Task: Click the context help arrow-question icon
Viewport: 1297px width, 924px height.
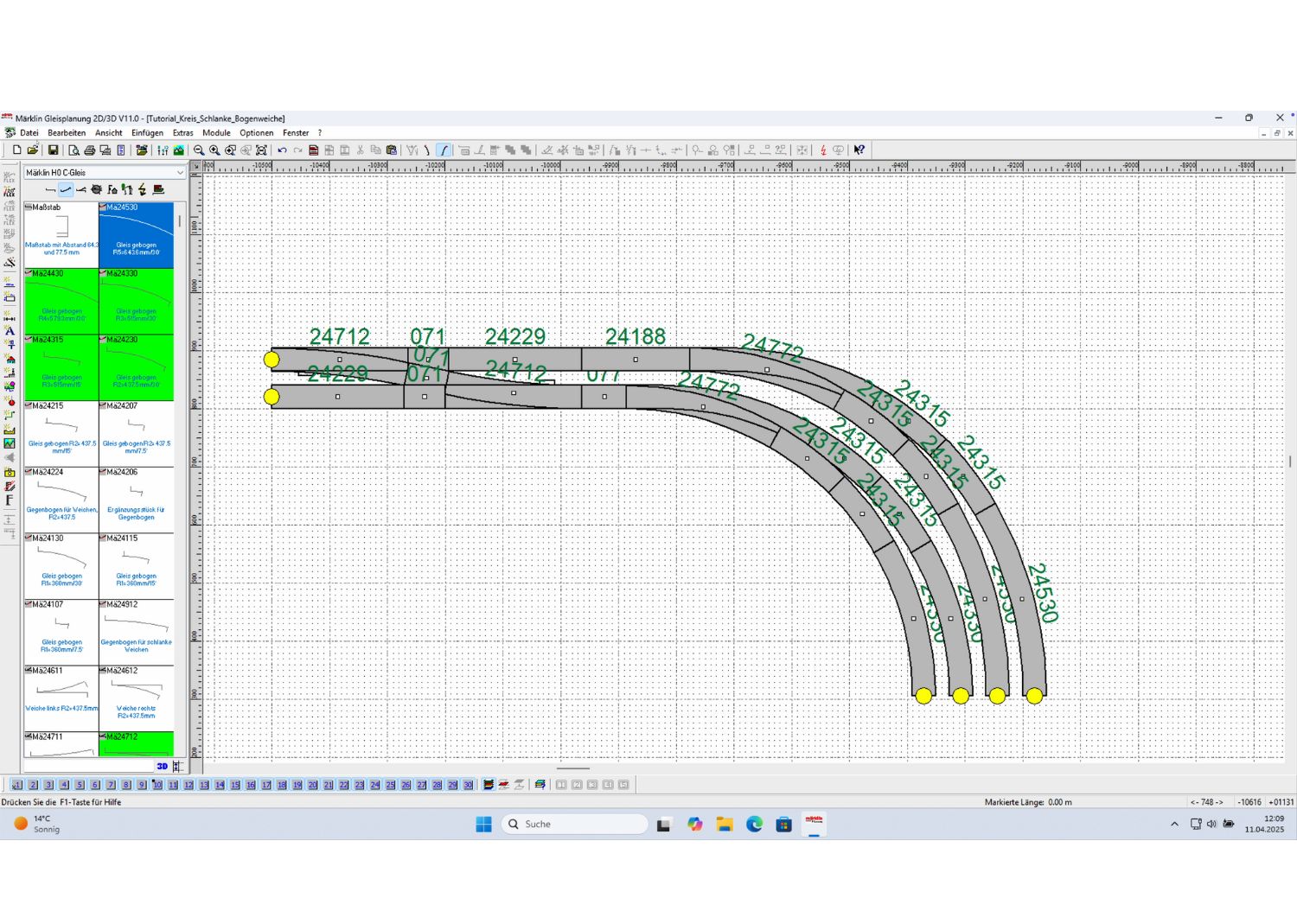Action: click(x=859, y=150)
